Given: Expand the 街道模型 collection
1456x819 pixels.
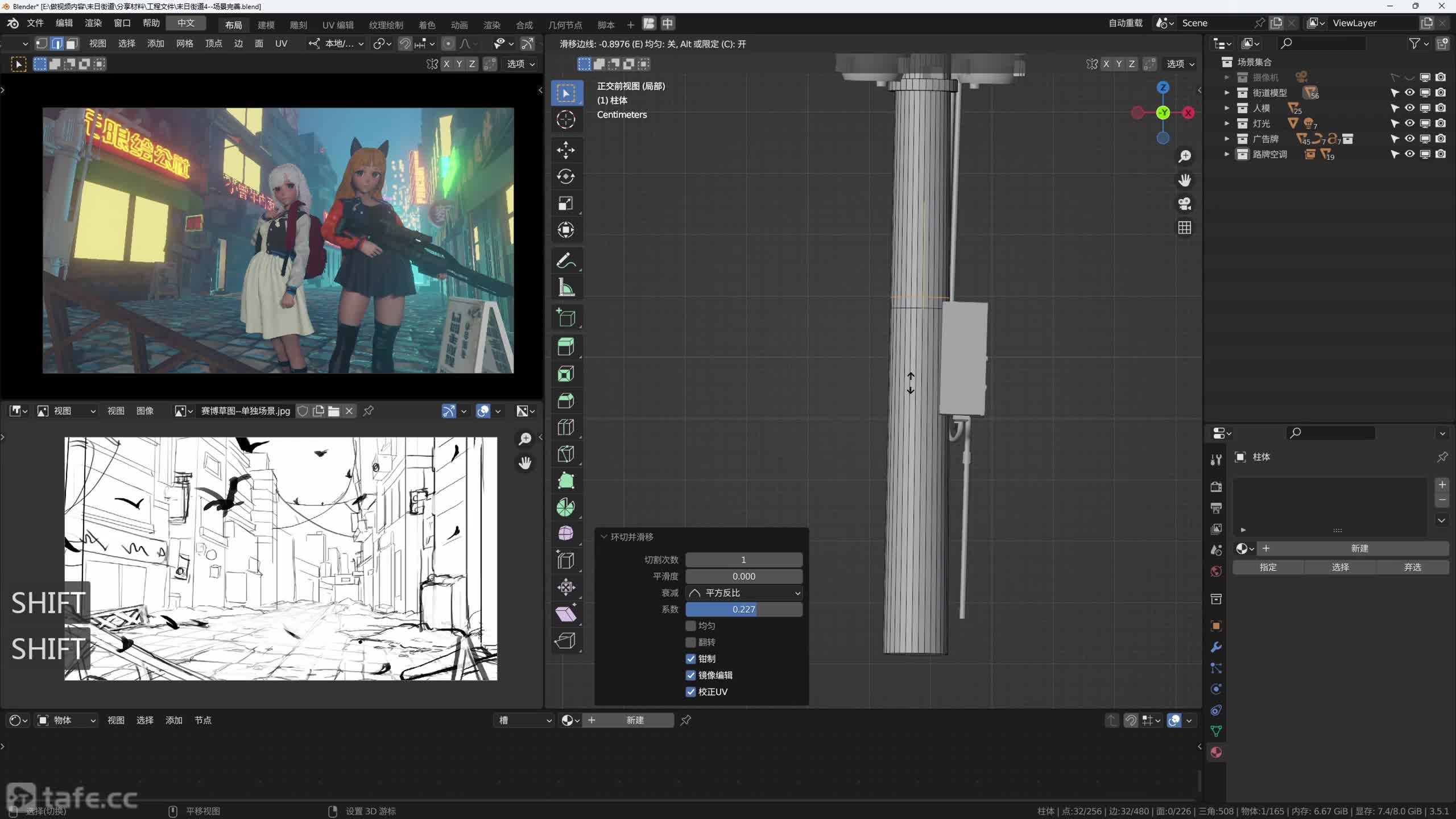Looking at the screenshot, I should coord(1227,93).
